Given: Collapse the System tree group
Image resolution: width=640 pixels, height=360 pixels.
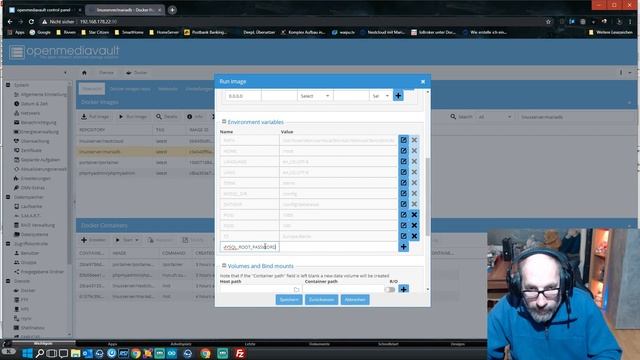Looking at the screenshot, I should 8,85.
